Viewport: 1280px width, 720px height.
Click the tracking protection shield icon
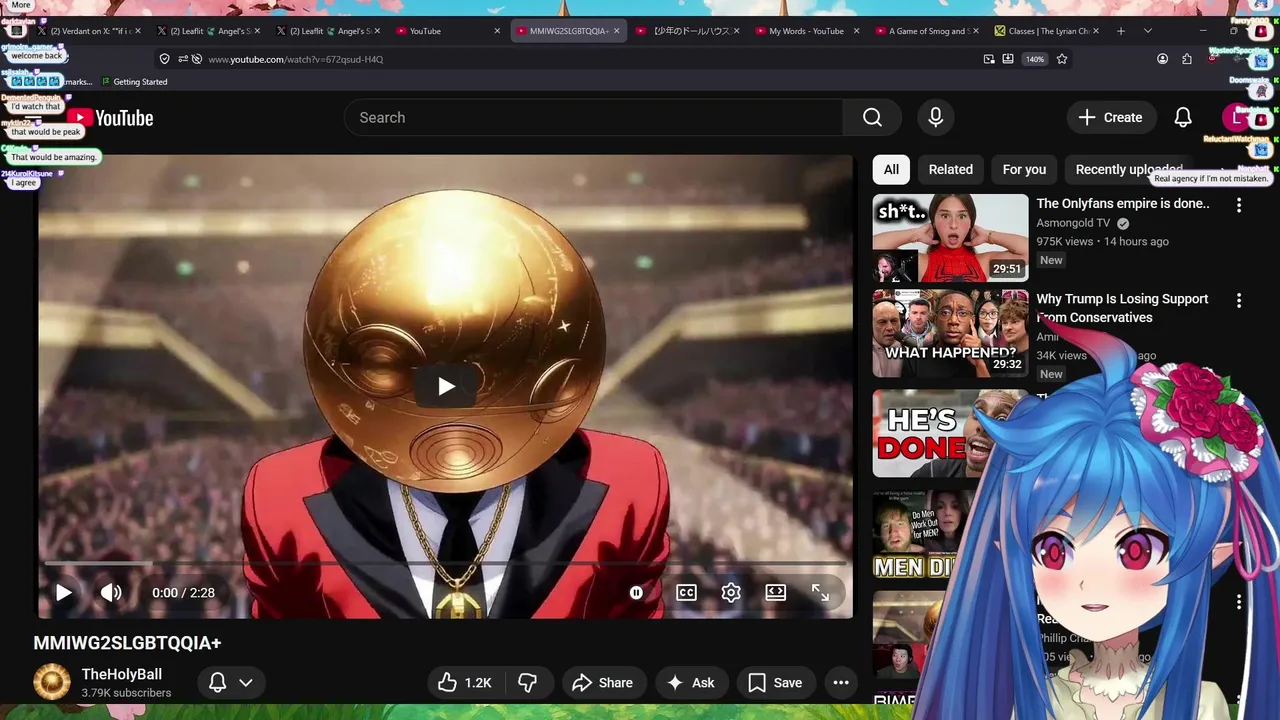(165, 59)
